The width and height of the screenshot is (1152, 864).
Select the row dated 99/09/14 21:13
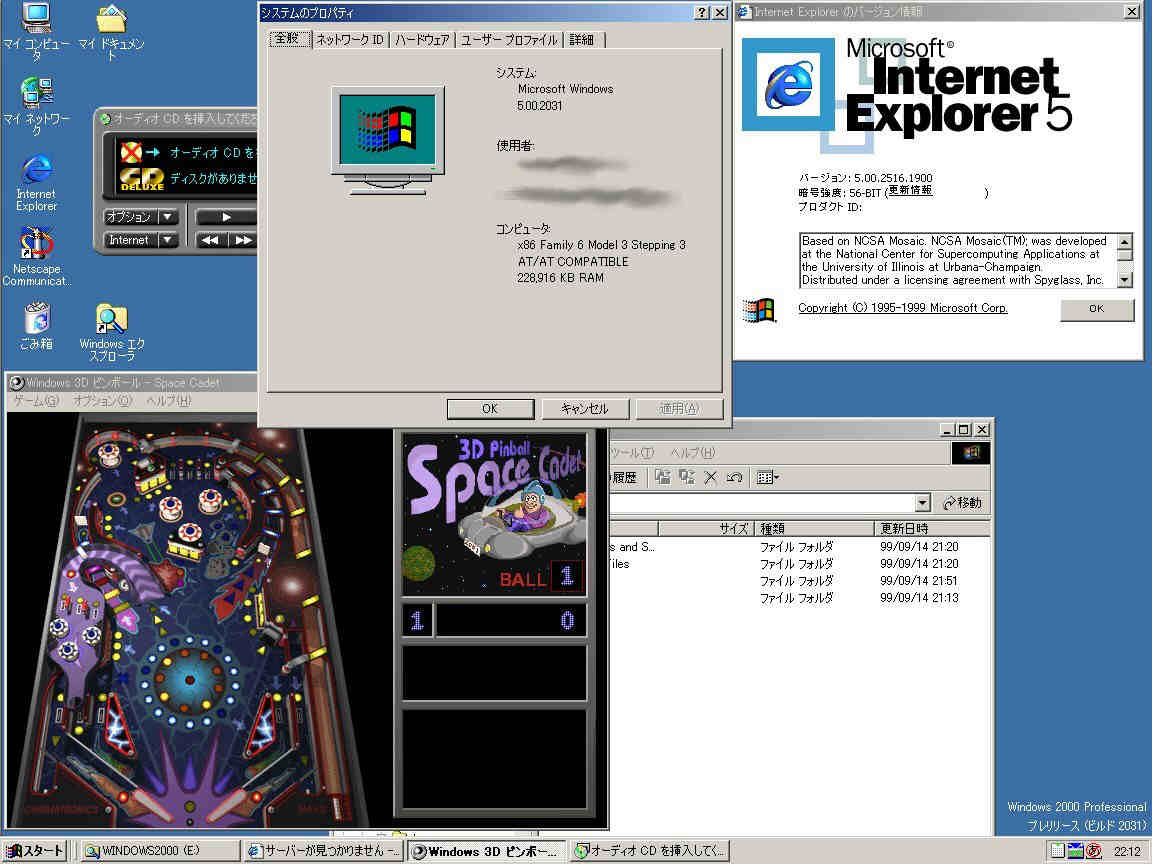click(799, 598)
